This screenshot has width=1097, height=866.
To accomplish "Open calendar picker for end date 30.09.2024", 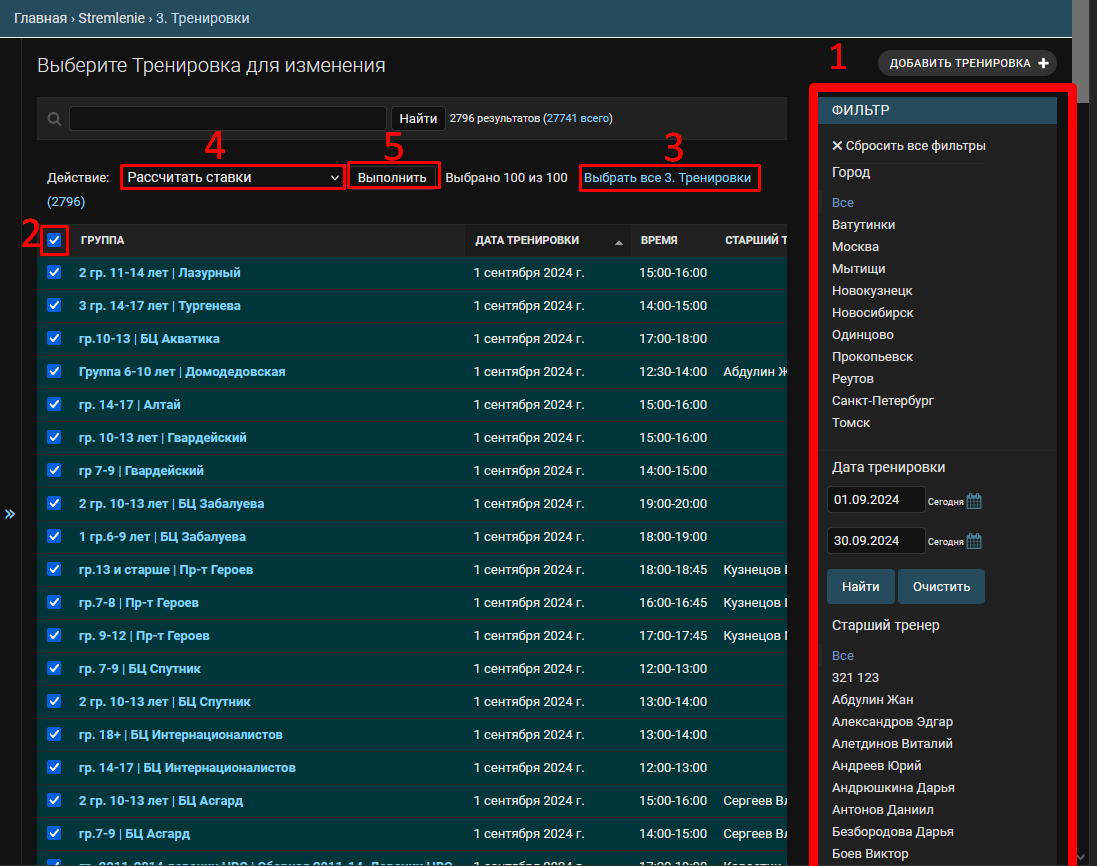I will (974, 541).
